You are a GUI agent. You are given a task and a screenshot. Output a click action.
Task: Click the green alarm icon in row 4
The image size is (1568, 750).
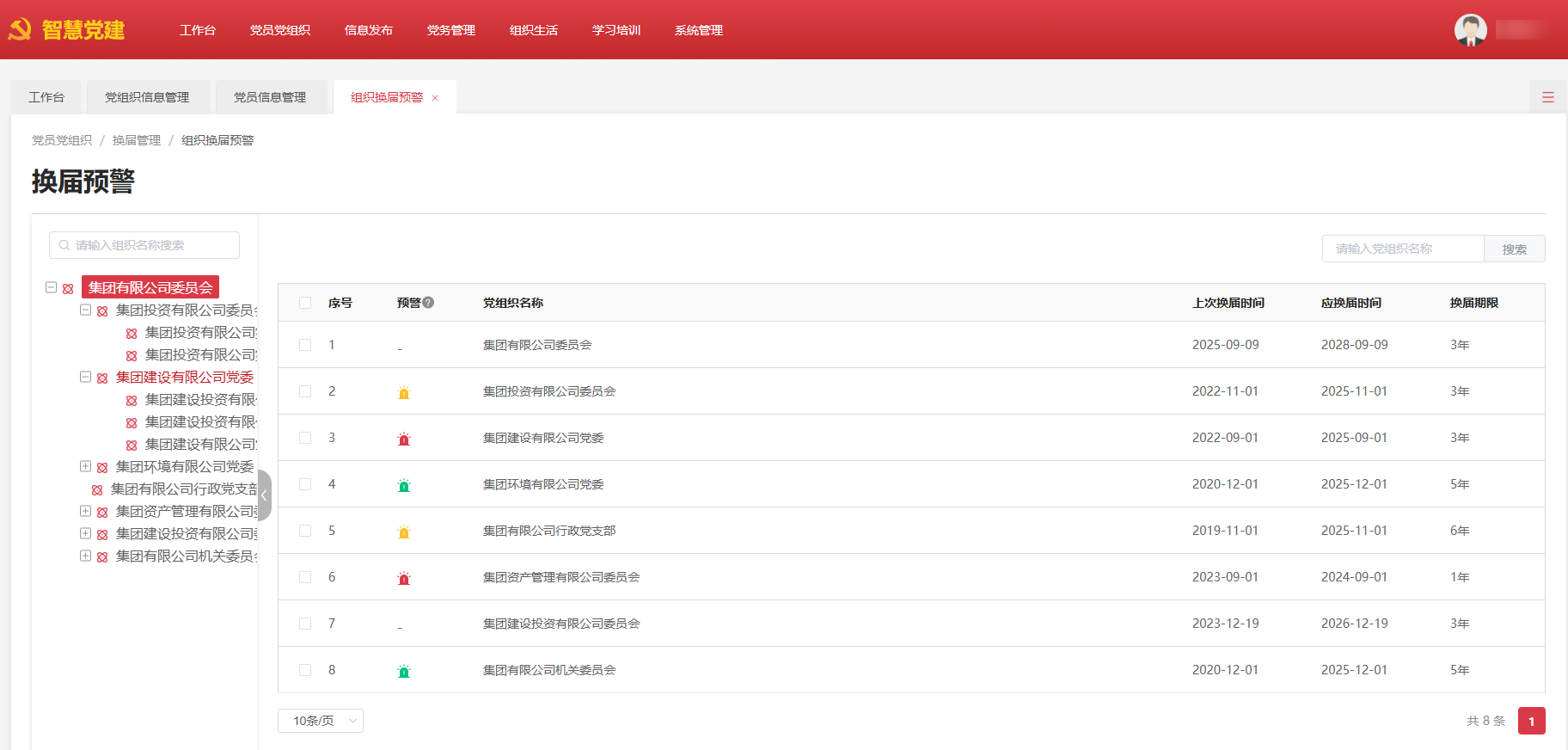point(404,486)
